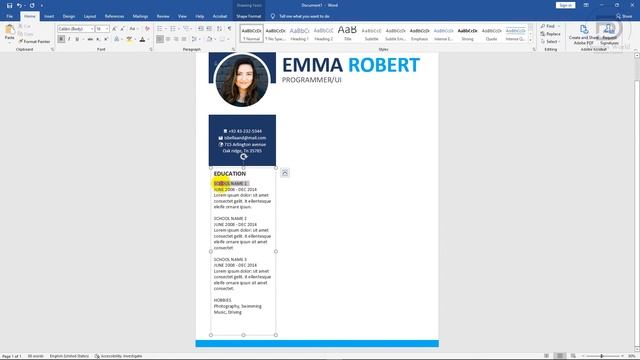Sort the selected paragraphs
The width and height of the screenshot is (640, 360).
pos(220,29)
